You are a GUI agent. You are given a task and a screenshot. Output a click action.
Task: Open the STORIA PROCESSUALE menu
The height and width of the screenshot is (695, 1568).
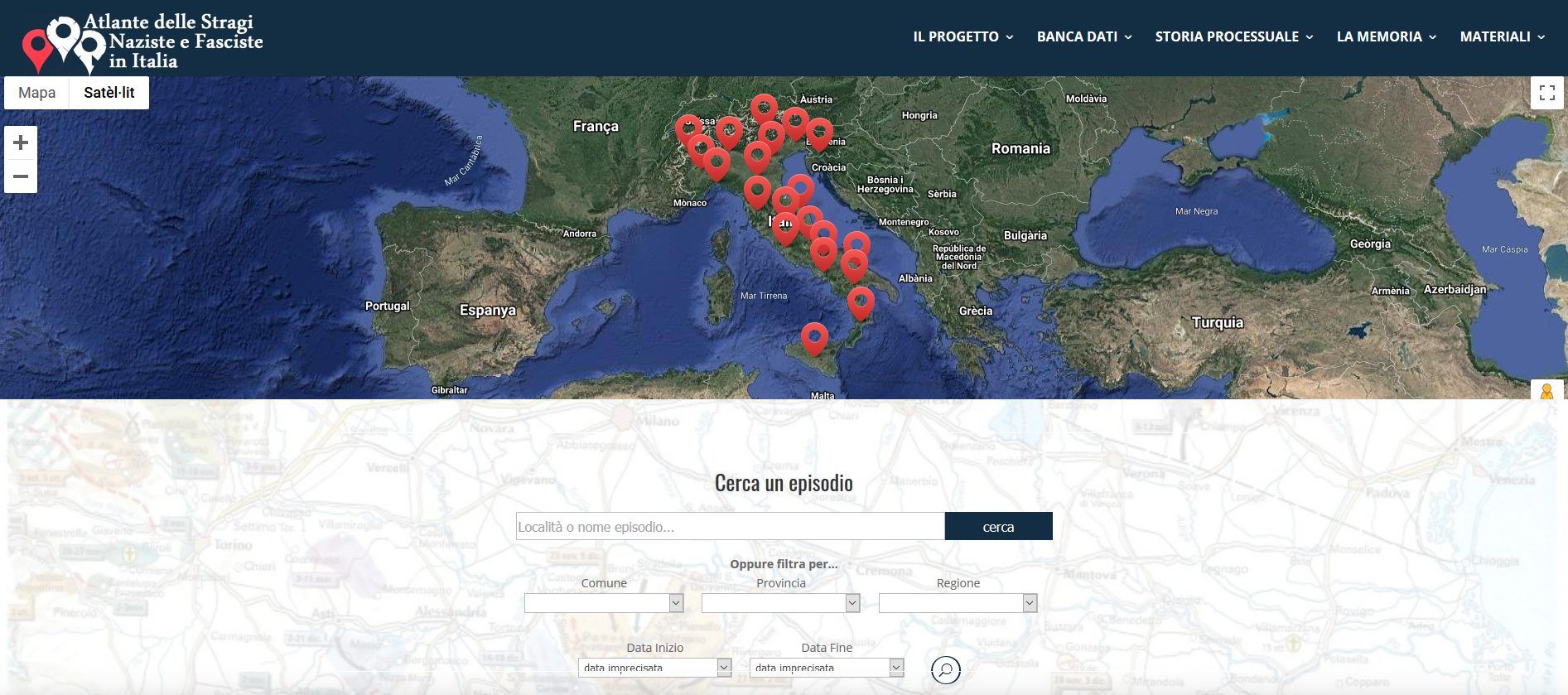pyautogui.click(x=1234, y=36)
